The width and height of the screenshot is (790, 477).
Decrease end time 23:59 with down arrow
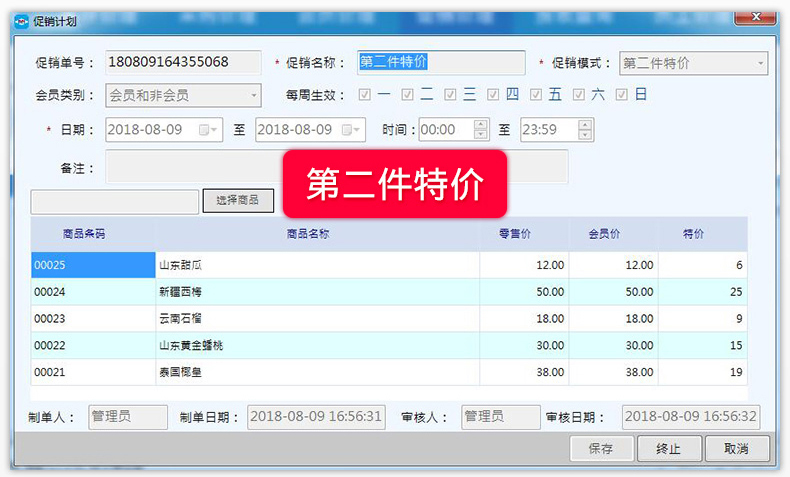coord(585,134)
